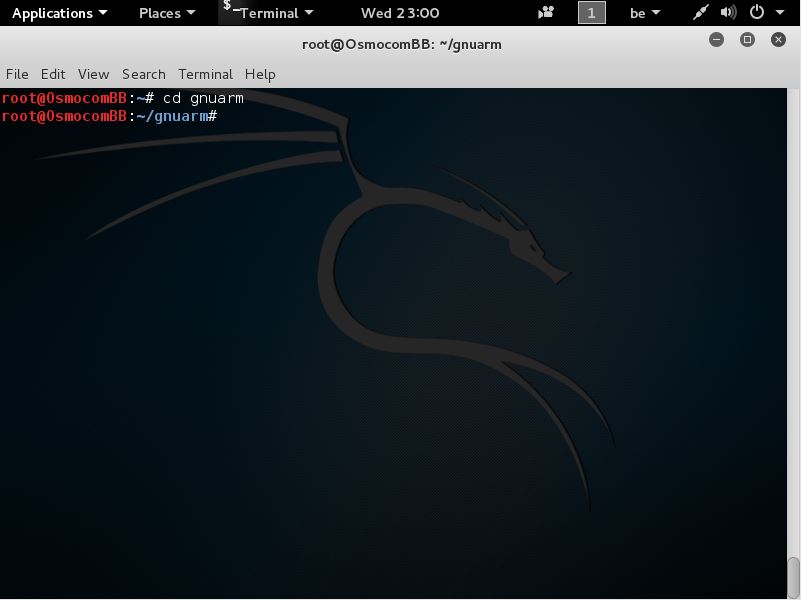801x601 pixels.
Task: Click the volume speaker icon
Action: (728, 12)
